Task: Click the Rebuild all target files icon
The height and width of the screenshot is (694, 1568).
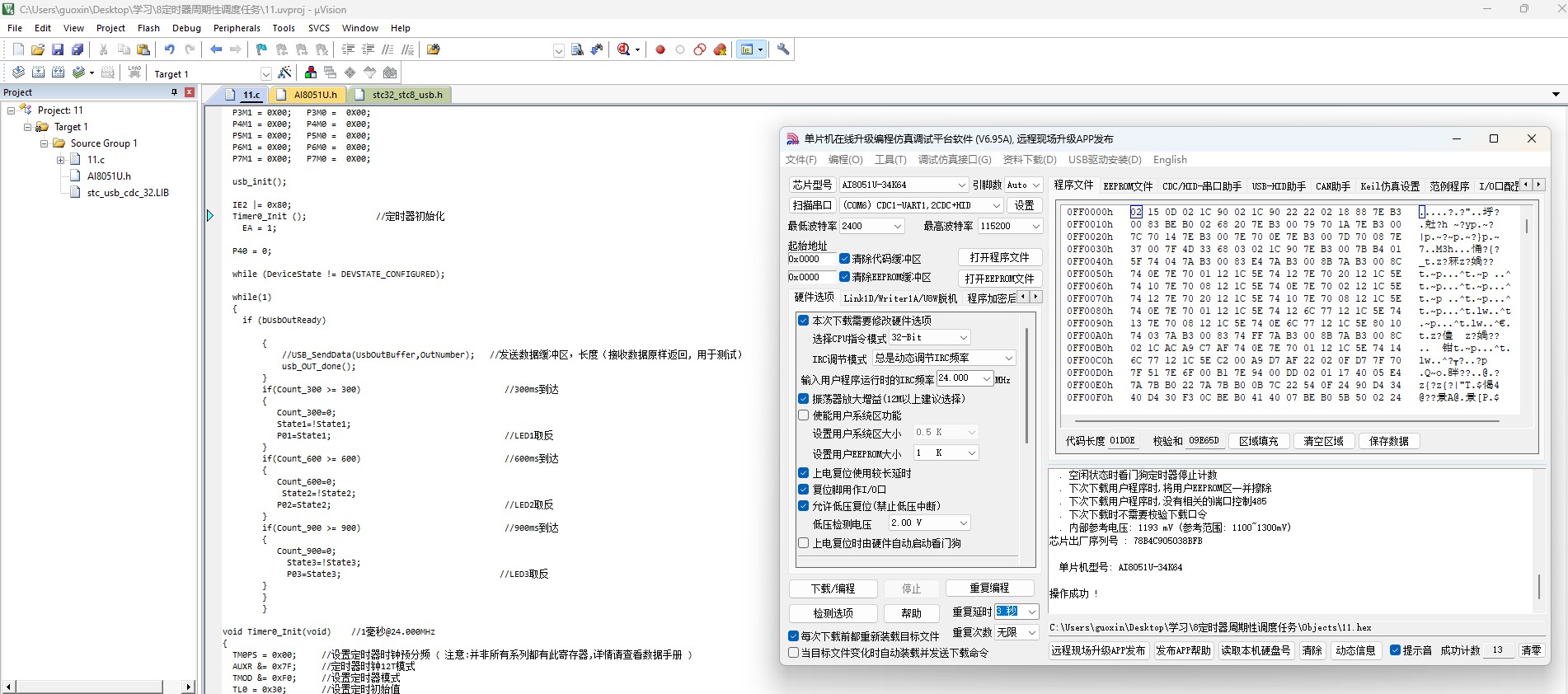Action: (x=58, y=73)
